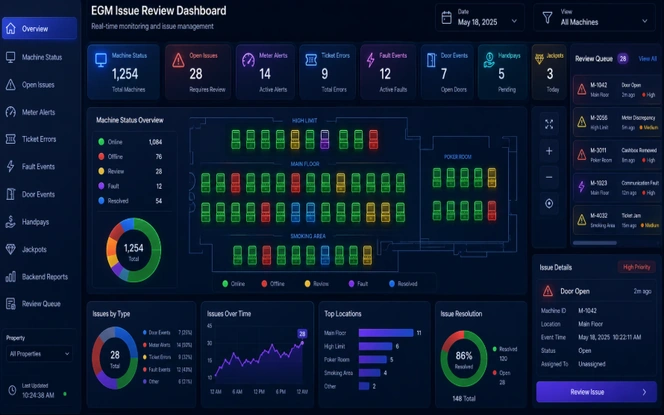Open the M-3011 Cashbox Removed queue item
This screenshot has width=664, height=415.
[x=617, y=155]
